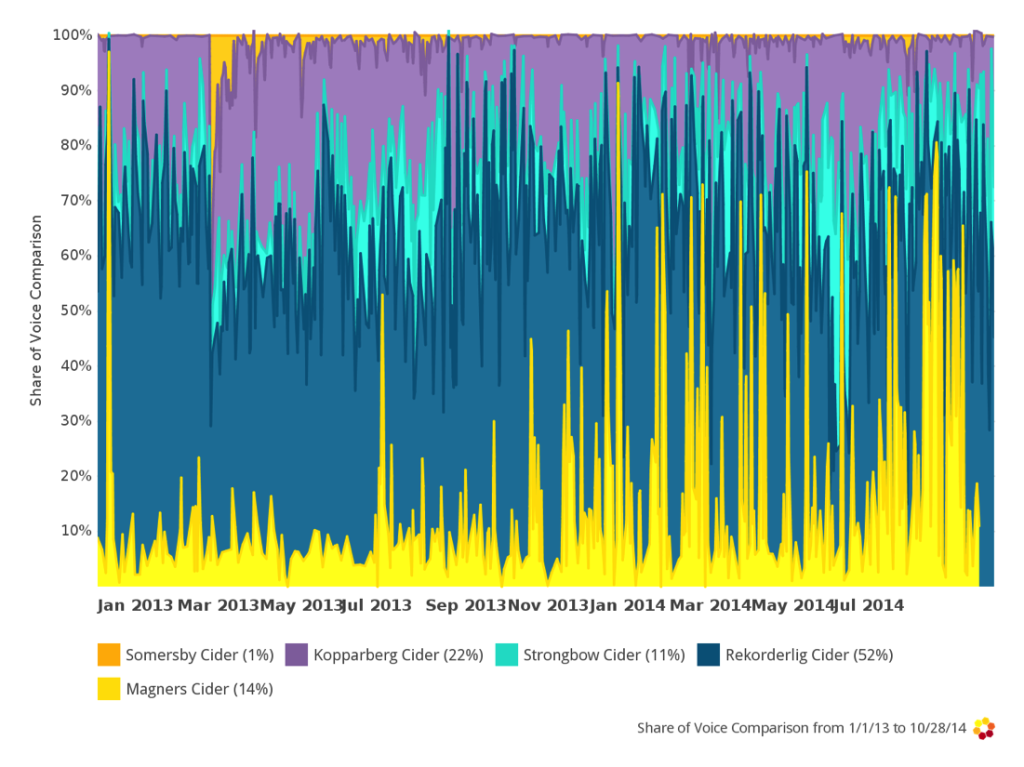The width and height of the screenshot is (1024, 767).
Task: Click the 20% y-axis label
Action: pos(76,476)
